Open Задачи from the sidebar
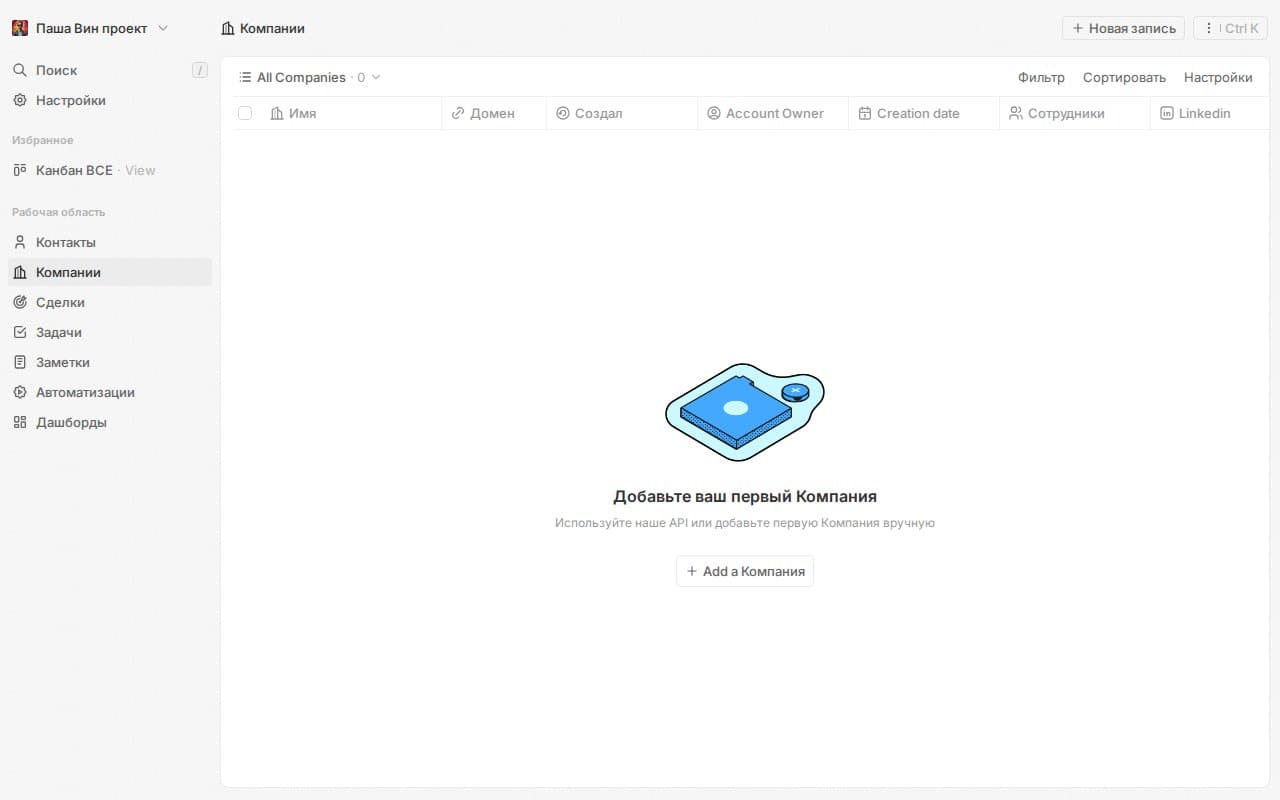The image size is (1280, 800). pyautogui.click(x=58, y=332)
